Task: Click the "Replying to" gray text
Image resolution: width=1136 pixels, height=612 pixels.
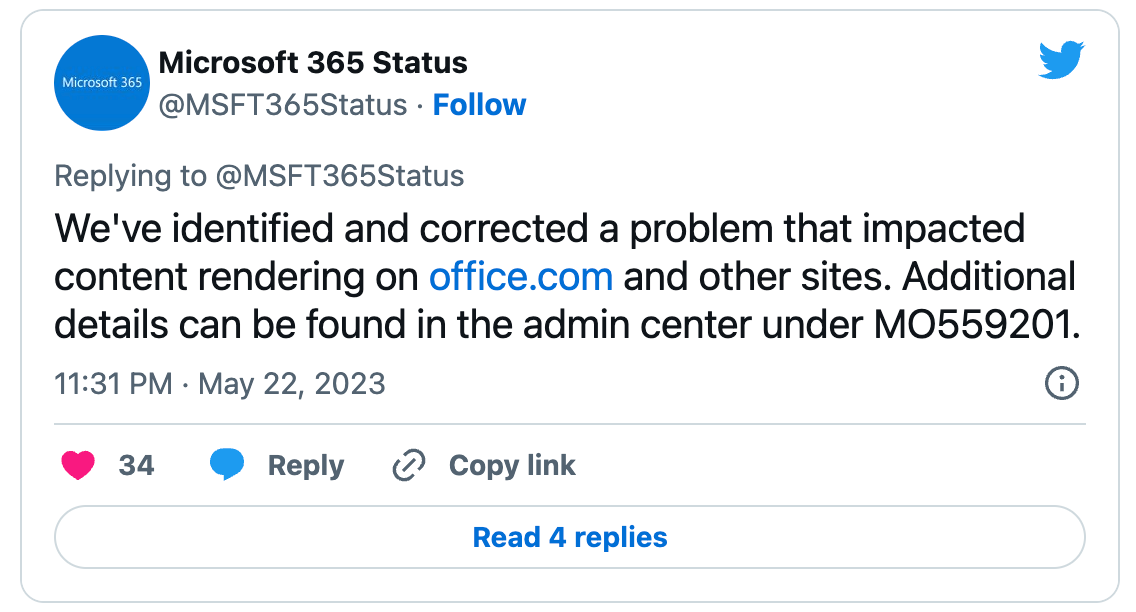Action: click(130, 177)
